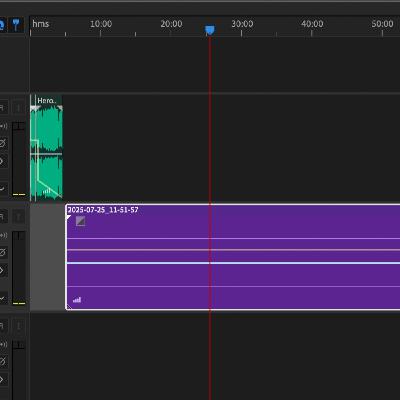
Task: Select the green Hero clip
Action: tap(46, 148)
